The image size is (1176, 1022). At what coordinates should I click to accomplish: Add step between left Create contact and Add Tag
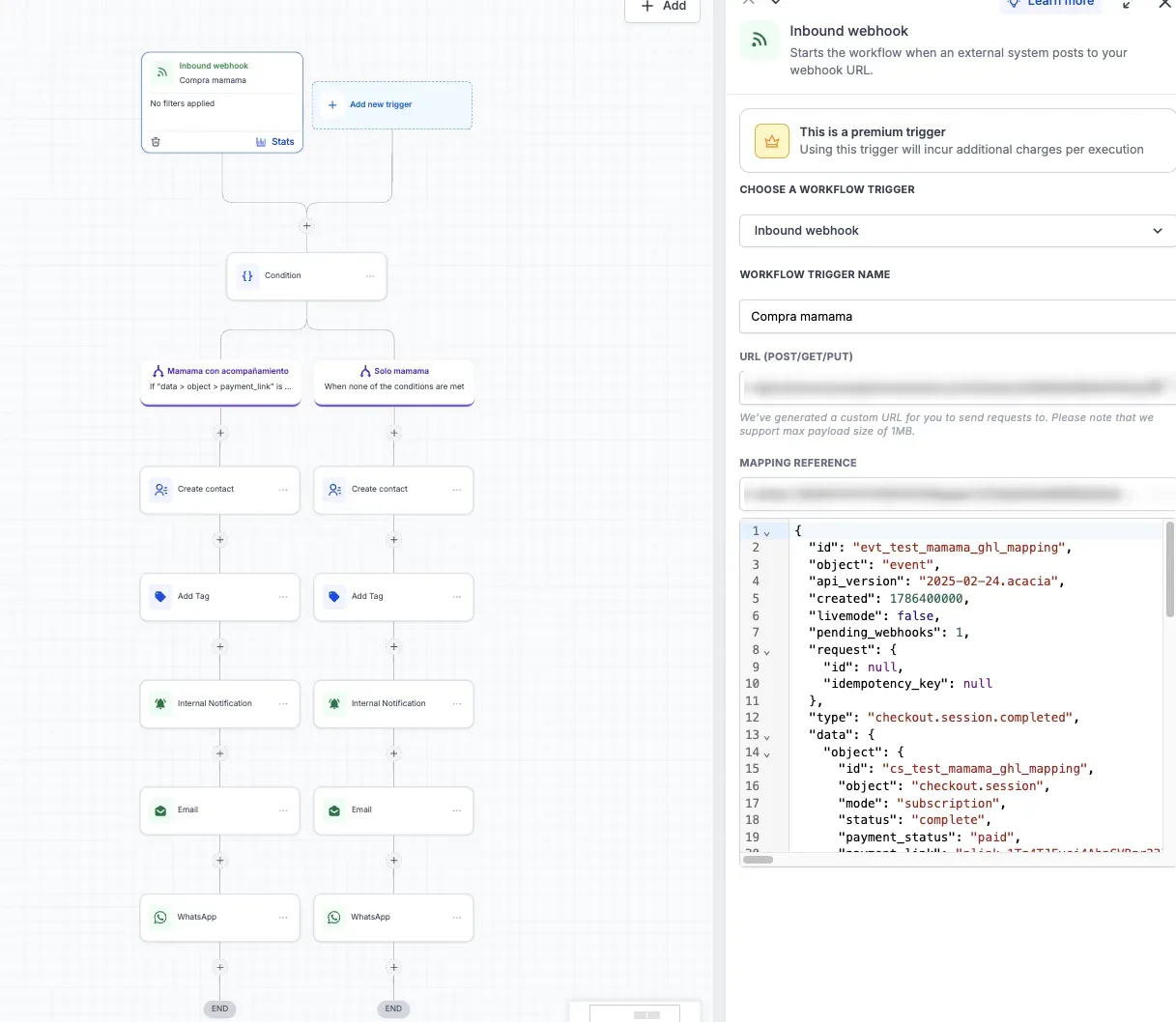click(220, 540)
